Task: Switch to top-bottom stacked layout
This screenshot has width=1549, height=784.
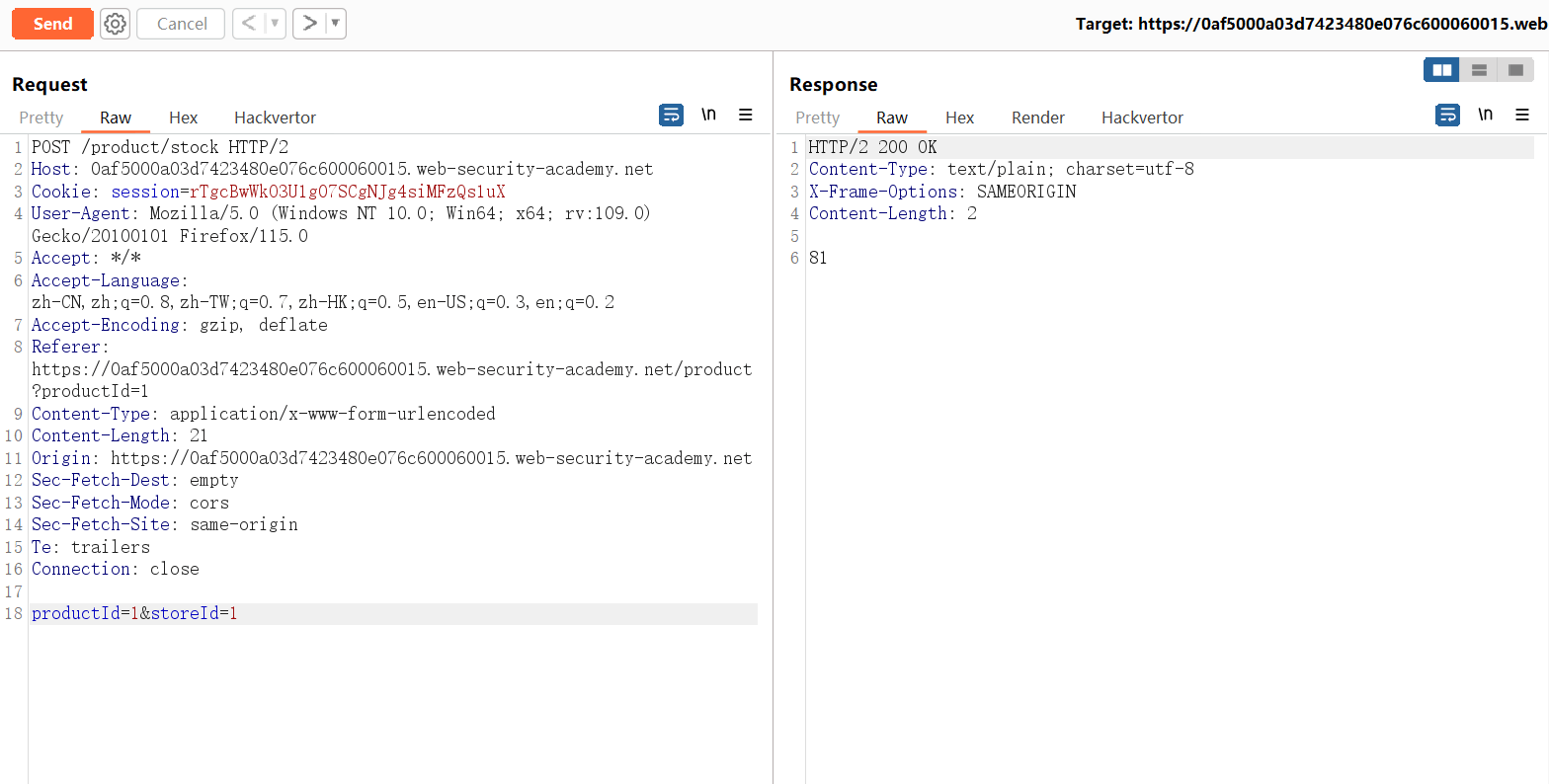Action: click(1479, 70)
